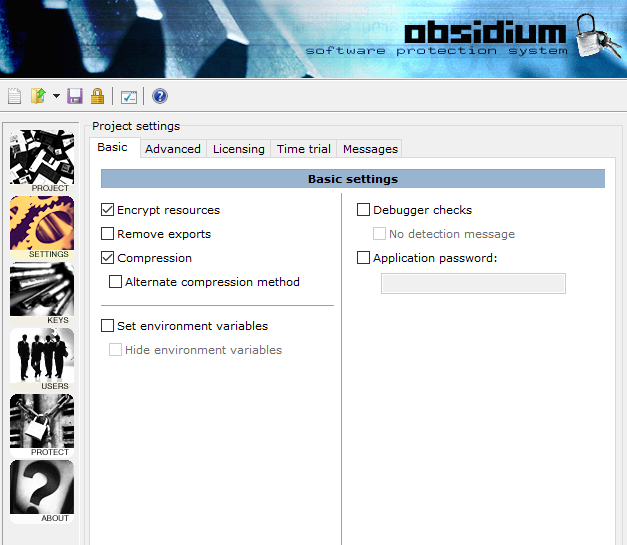Click the Project settings group label
This screenshot has width=627, height=545.
136,126
